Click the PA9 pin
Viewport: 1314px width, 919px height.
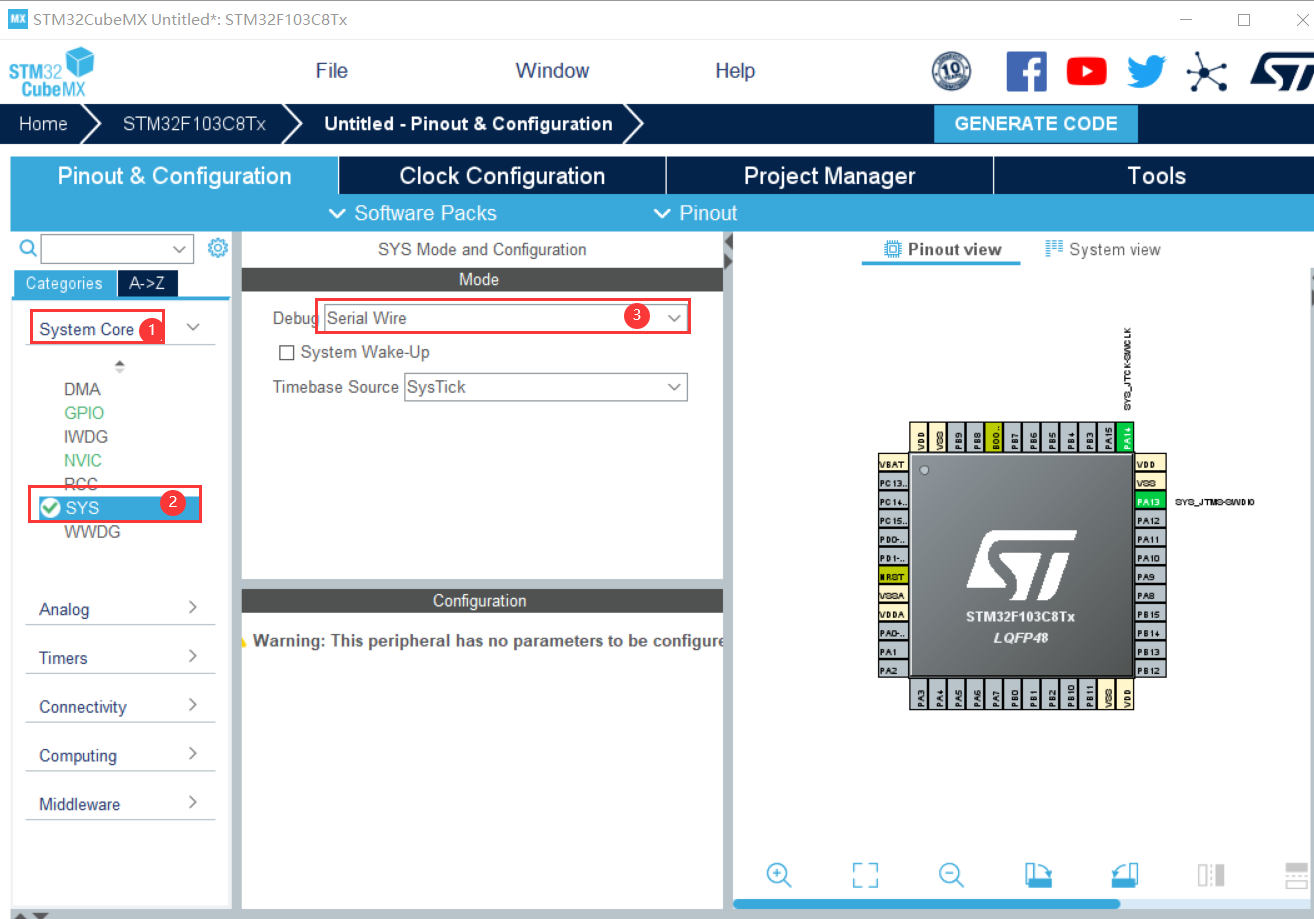1150,577
